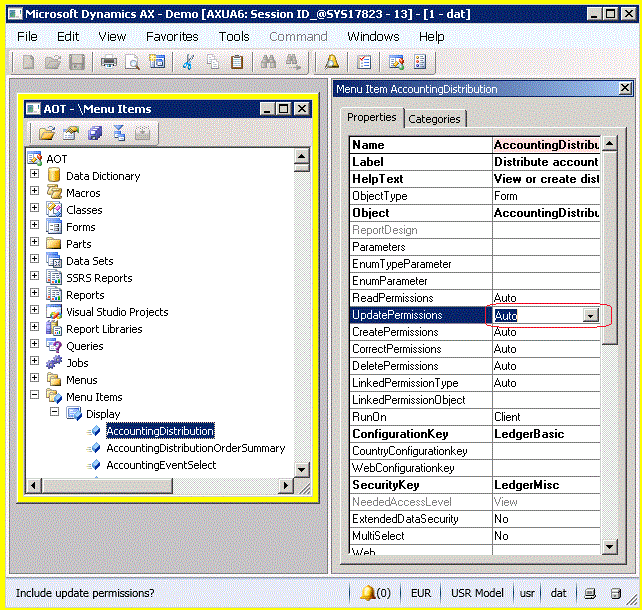Click the alert bell toolbar icon
642x610 pixels.
coord(332,63)
